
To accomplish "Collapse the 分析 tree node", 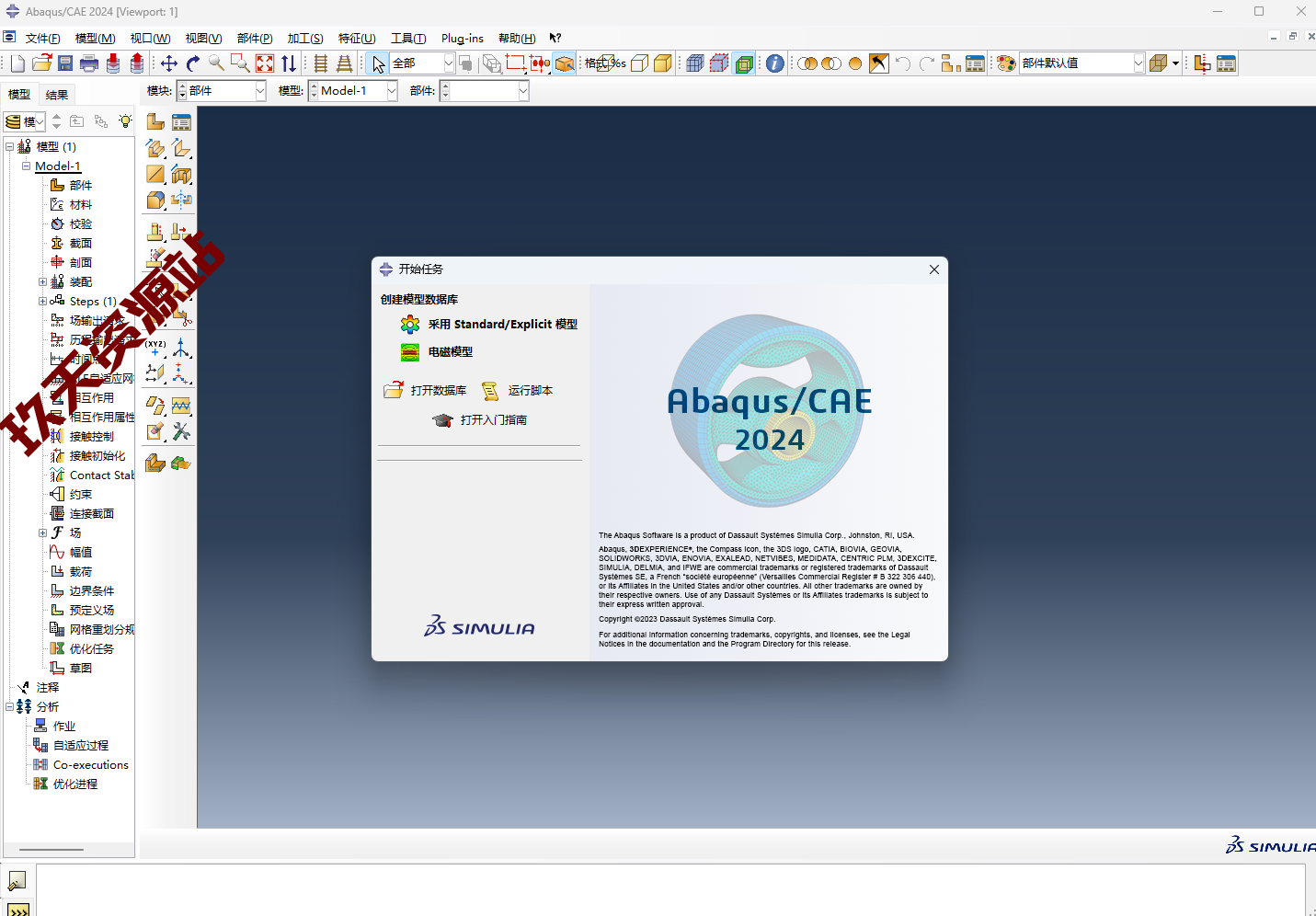I will tap(9, 707).
